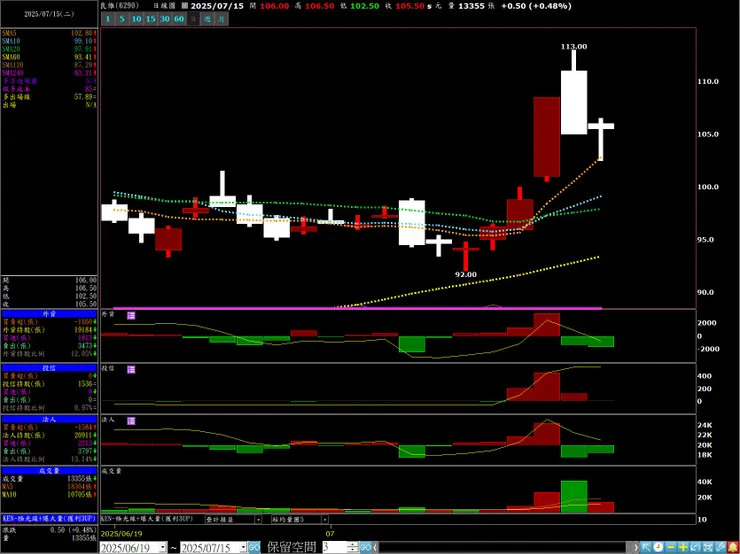Click the SMA120 value 87.29

pyautogui.click(x=85, y=65)
